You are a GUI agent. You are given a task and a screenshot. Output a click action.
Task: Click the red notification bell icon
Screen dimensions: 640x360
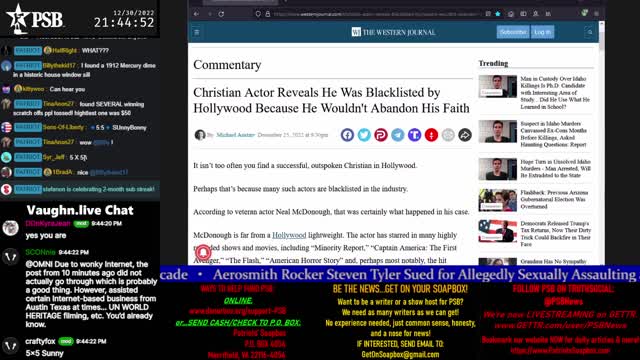[203, 253]
